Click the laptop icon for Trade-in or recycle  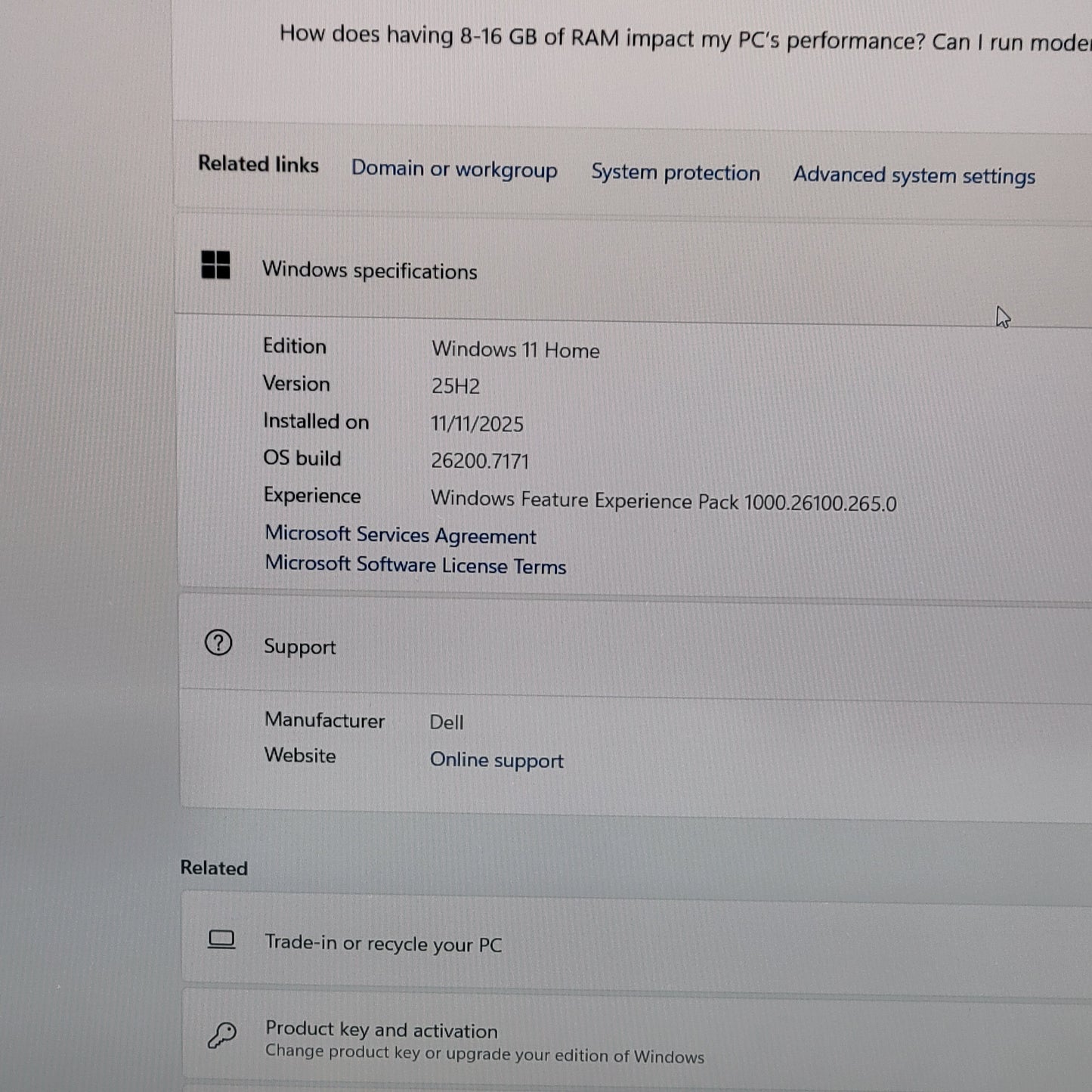[221, 939]
